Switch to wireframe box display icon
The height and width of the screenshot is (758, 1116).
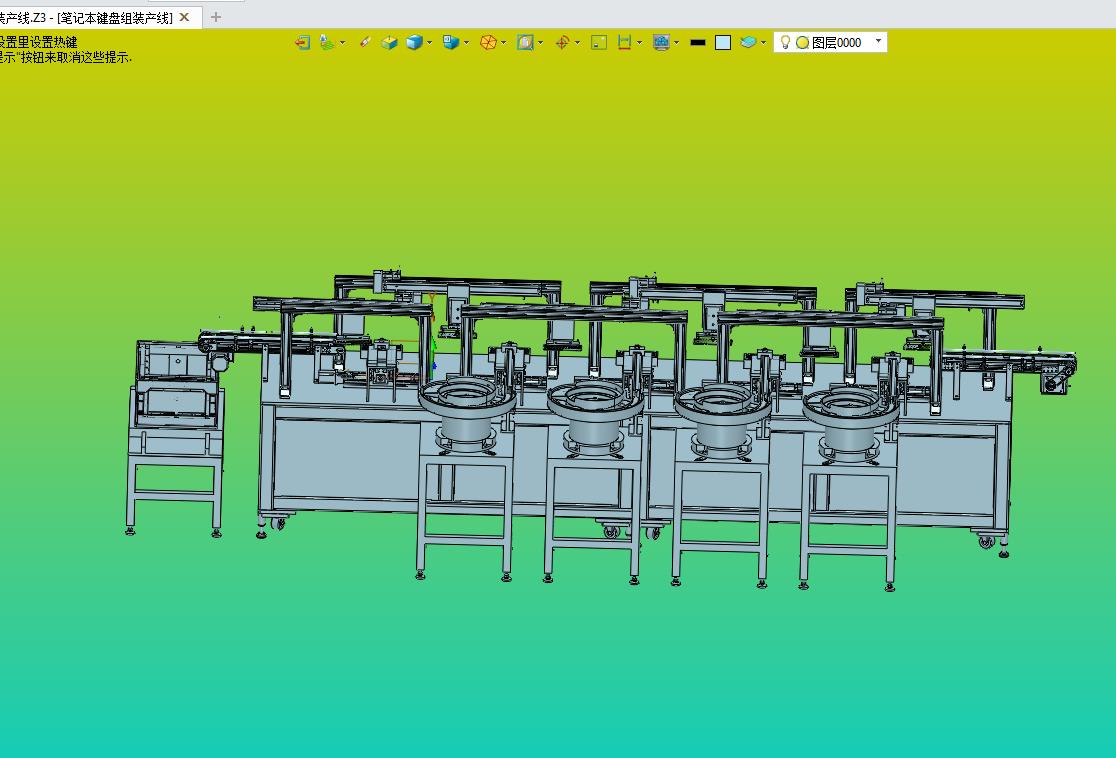pos(389,42)
